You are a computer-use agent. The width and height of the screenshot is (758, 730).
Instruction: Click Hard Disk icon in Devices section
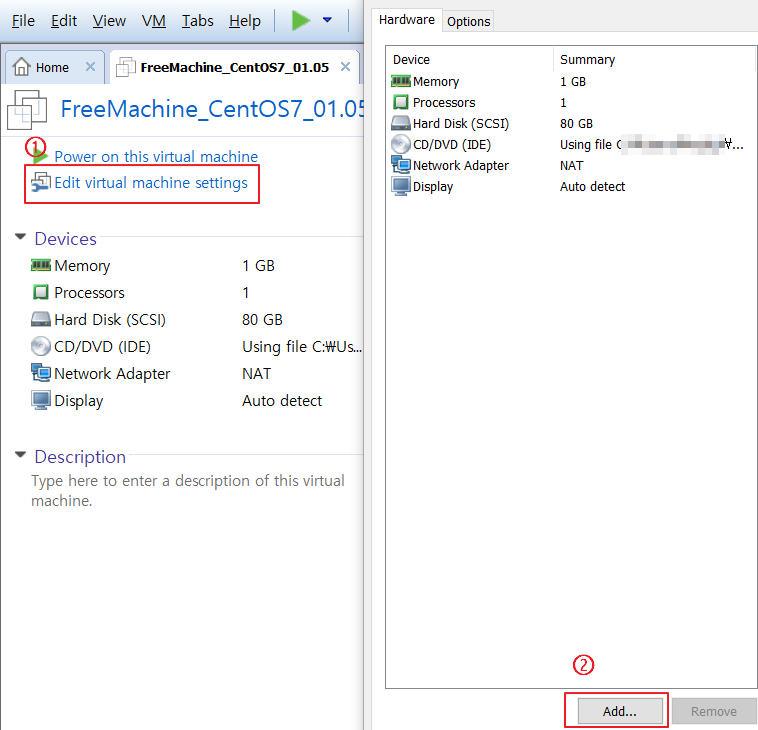tap(41, 319)
